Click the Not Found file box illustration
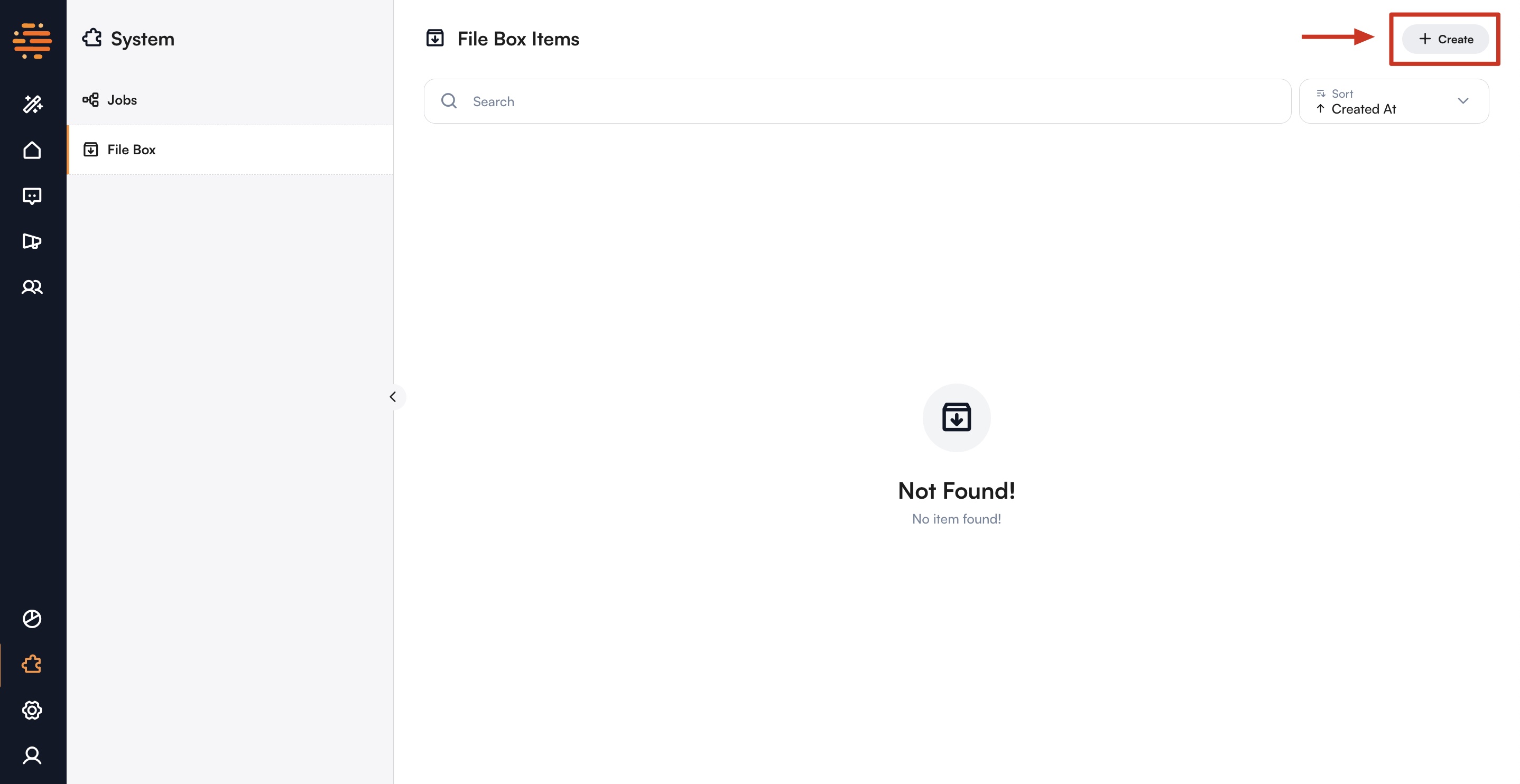The width and height of the screenshot is (1520, 784). click(956, 418)
